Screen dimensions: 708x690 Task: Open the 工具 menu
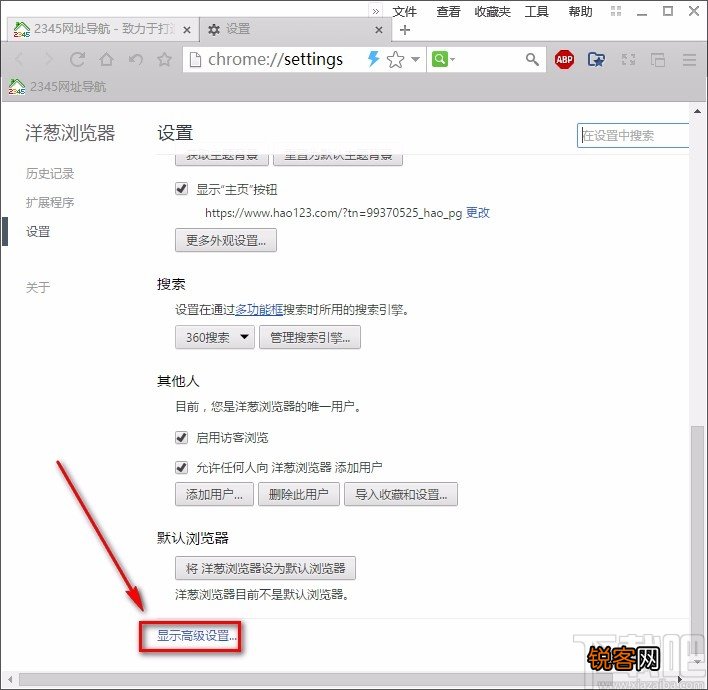point(536,11)
